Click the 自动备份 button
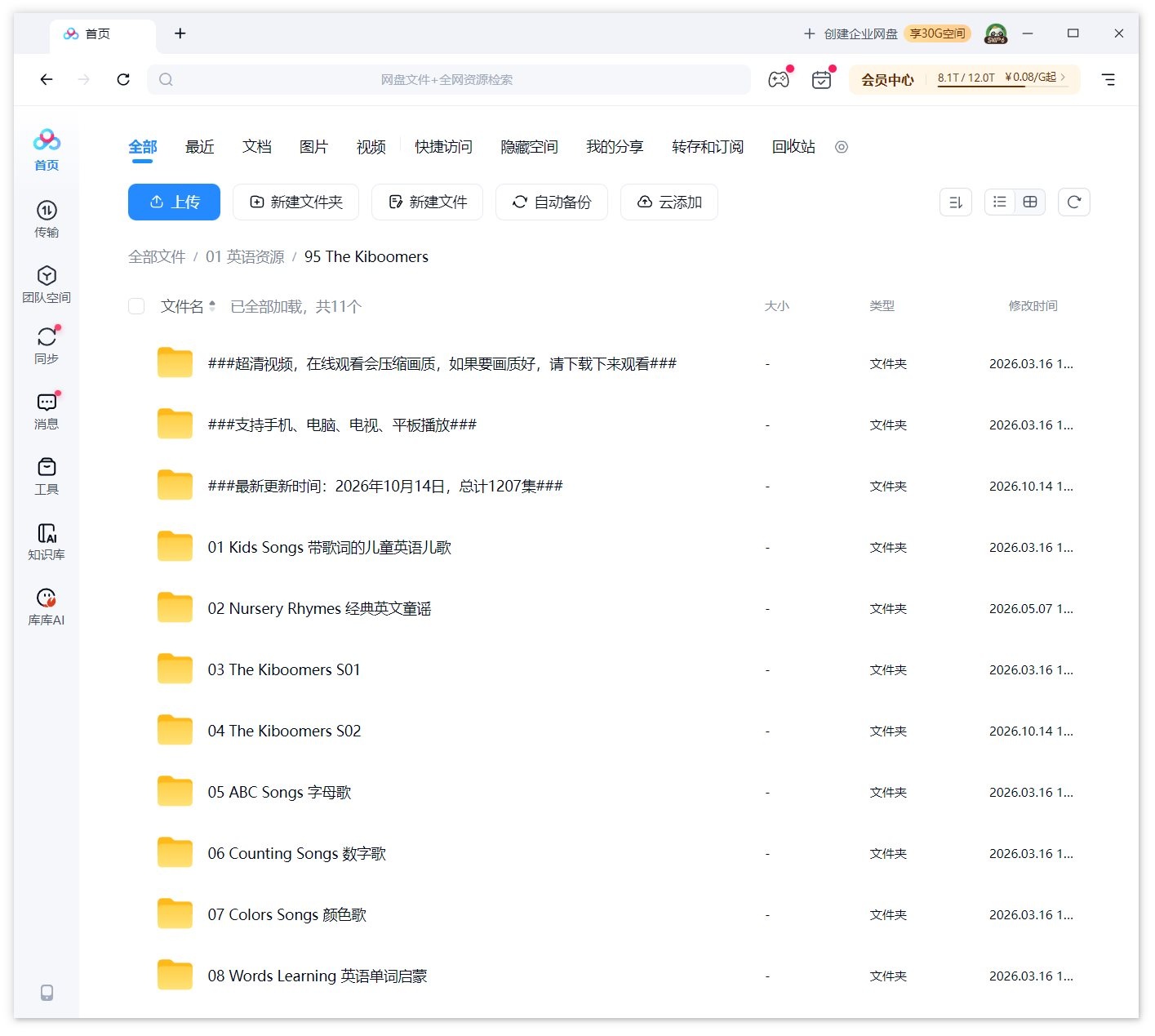This screenshot has height=1036, width=1155. click(552, 202)
